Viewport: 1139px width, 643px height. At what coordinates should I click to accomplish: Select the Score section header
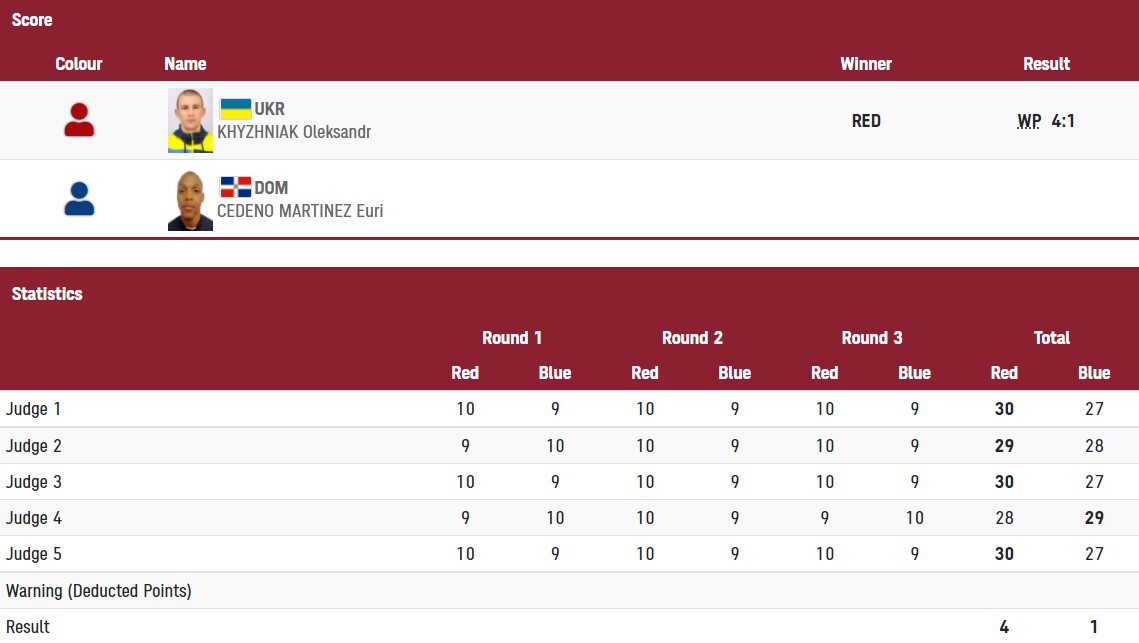pyautogui.click(x=32, y=20)
